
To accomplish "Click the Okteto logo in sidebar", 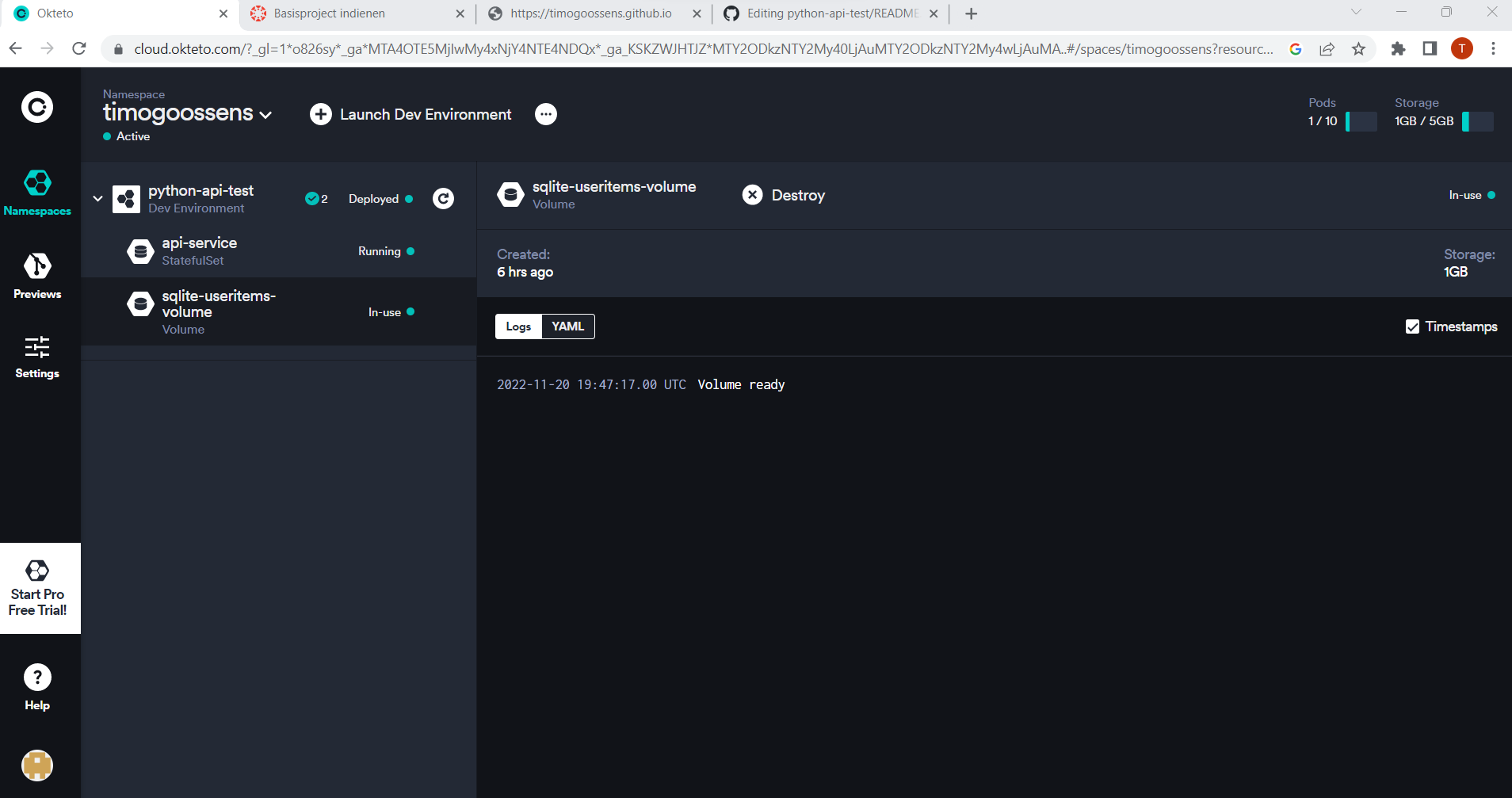I will click(37, 107).
